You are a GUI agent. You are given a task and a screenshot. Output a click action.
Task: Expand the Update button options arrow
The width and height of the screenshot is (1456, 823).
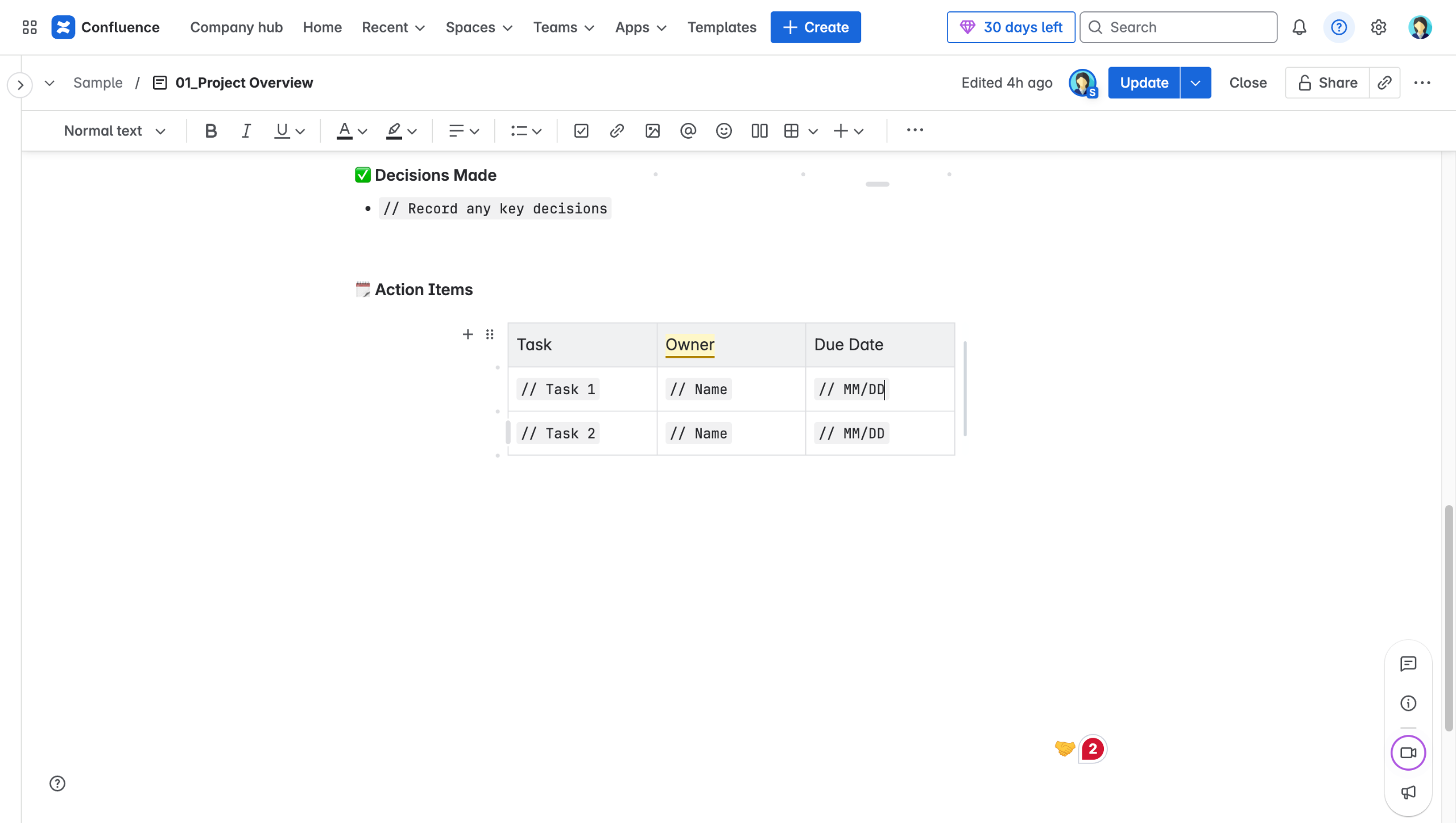tap(1196, 83)
